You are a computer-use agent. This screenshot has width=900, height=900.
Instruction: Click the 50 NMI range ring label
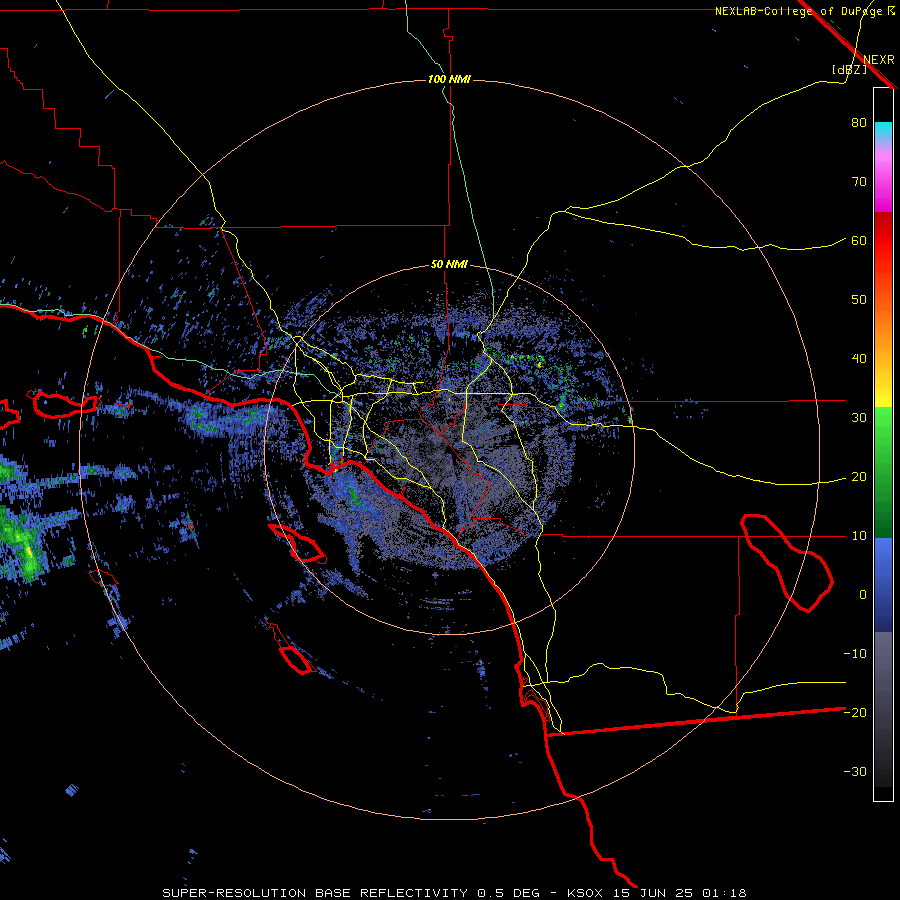coord(449,265)
